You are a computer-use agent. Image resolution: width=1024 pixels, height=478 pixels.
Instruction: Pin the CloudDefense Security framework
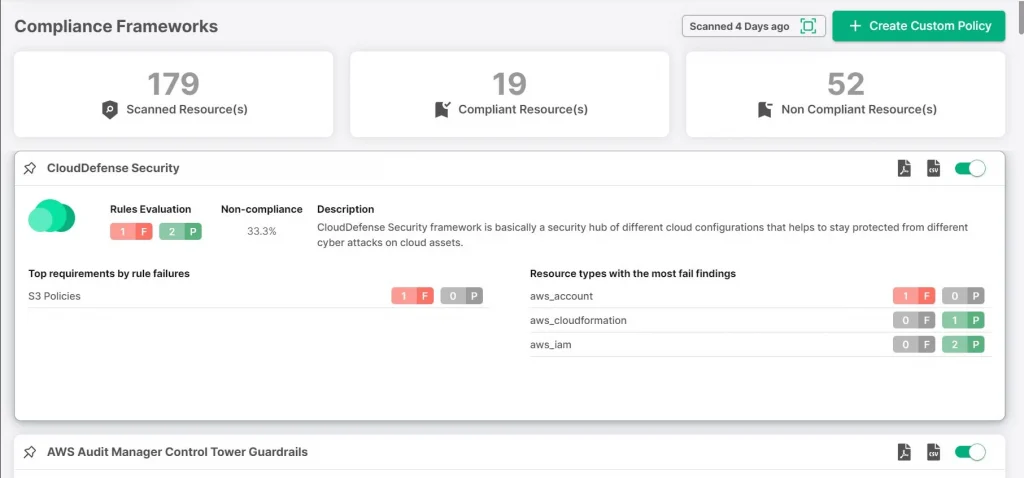tap(30, 168)
